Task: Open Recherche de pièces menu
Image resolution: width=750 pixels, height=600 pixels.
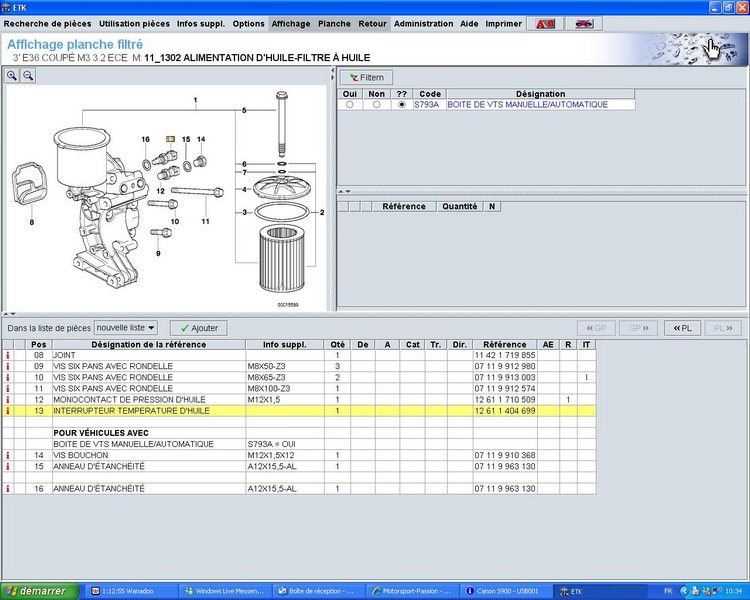Action: coord(47,23)
